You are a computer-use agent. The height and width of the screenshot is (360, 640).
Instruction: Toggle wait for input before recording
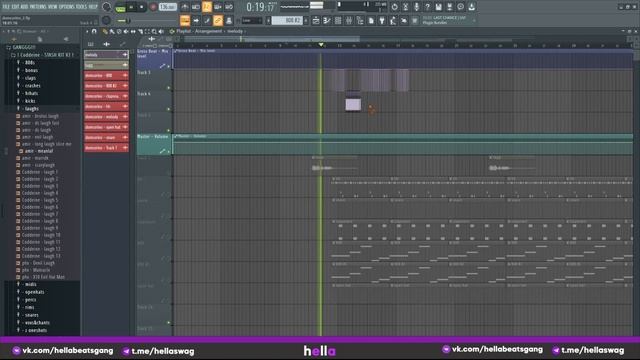tap(196, 7)
